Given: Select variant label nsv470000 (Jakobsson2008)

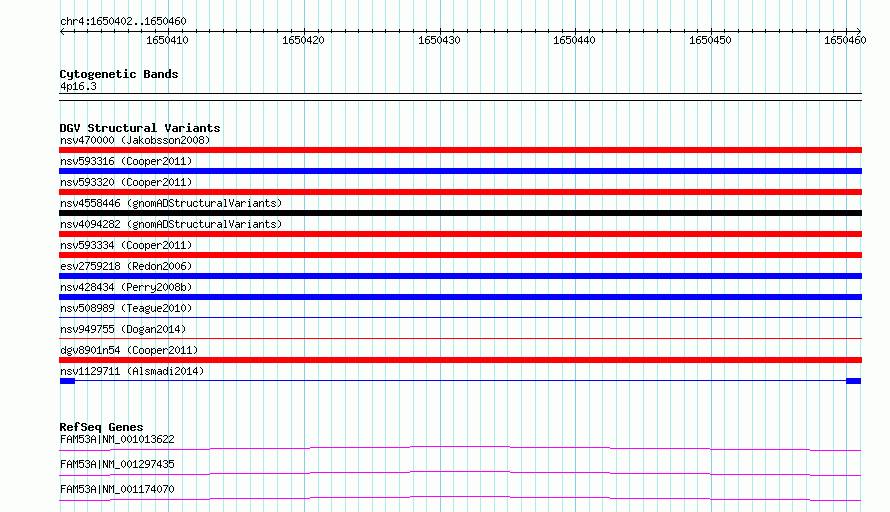Looking at the screenshot, I should (x=135, y=140).
